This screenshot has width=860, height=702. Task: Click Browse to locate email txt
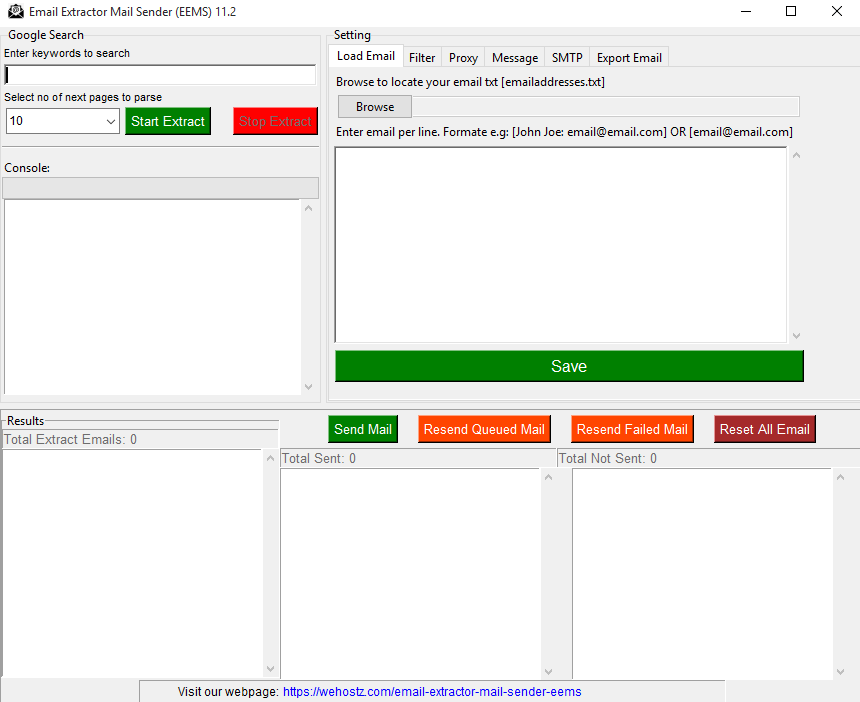point(375,106)
